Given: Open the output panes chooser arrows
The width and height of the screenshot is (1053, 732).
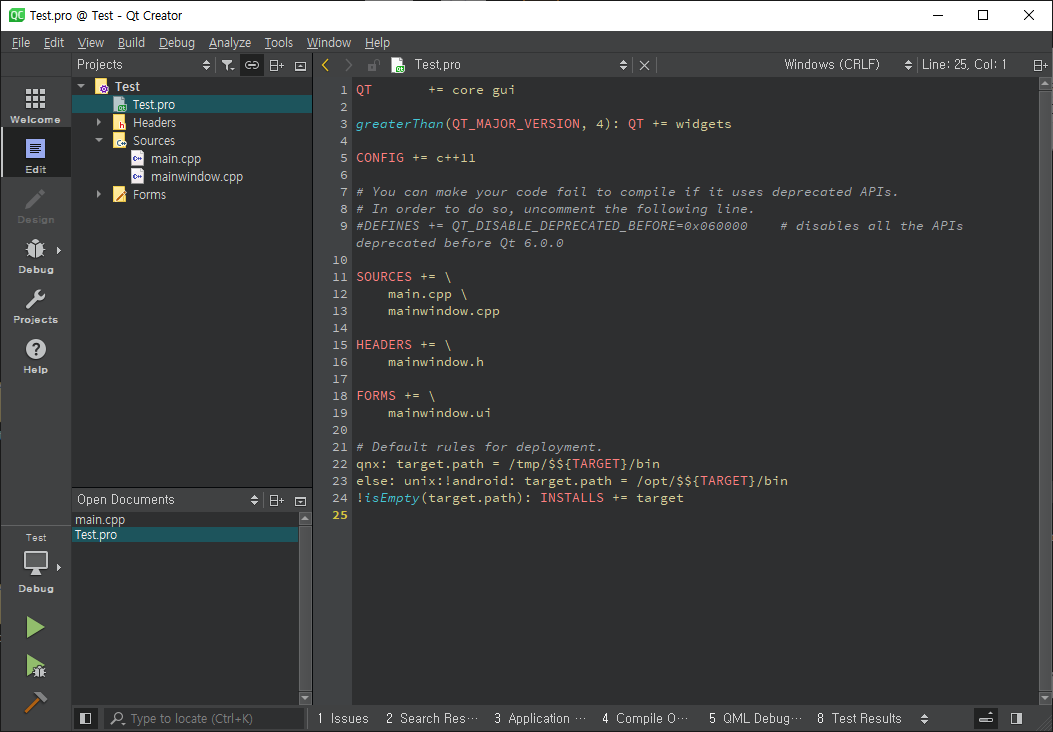Looking at the screenshot, I should tap(925, 719).
